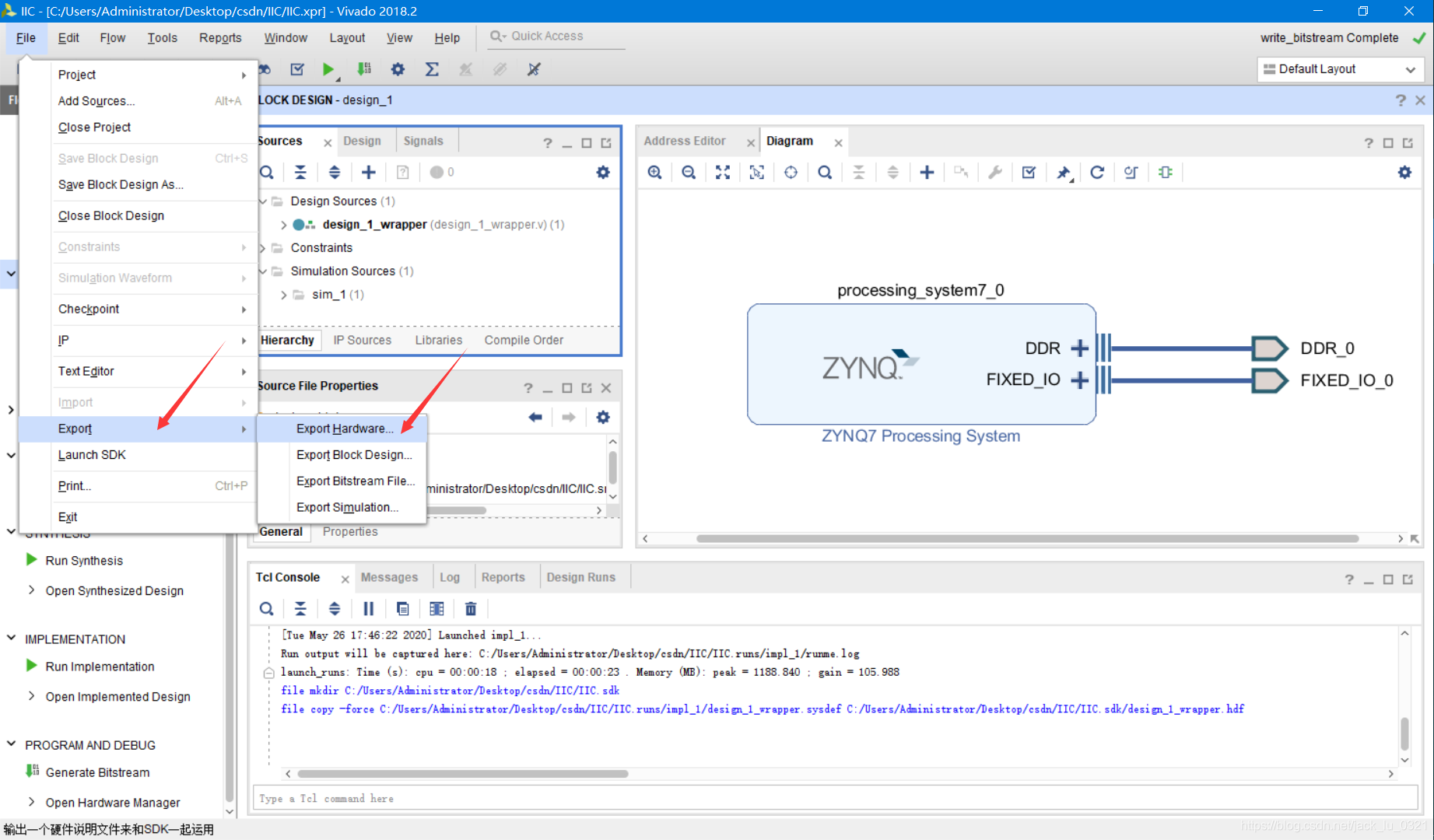Image resolution: width=1434 pixels, height=840 pixels.
Task: Choose Launch SDK in File menu
Action: pyautogui.click(x=138, y=455)
